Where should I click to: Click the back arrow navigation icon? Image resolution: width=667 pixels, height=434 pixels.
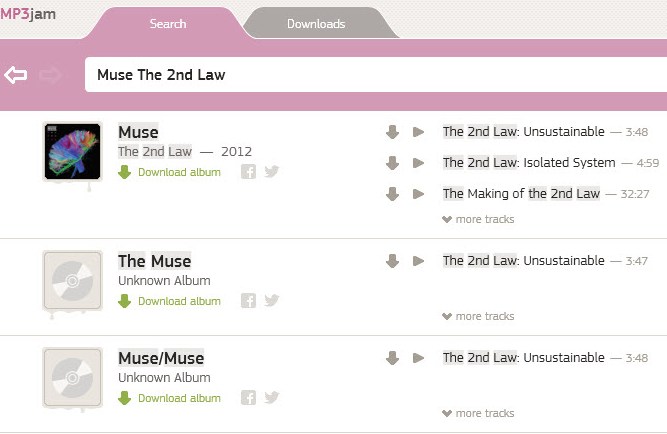[16, 75]
